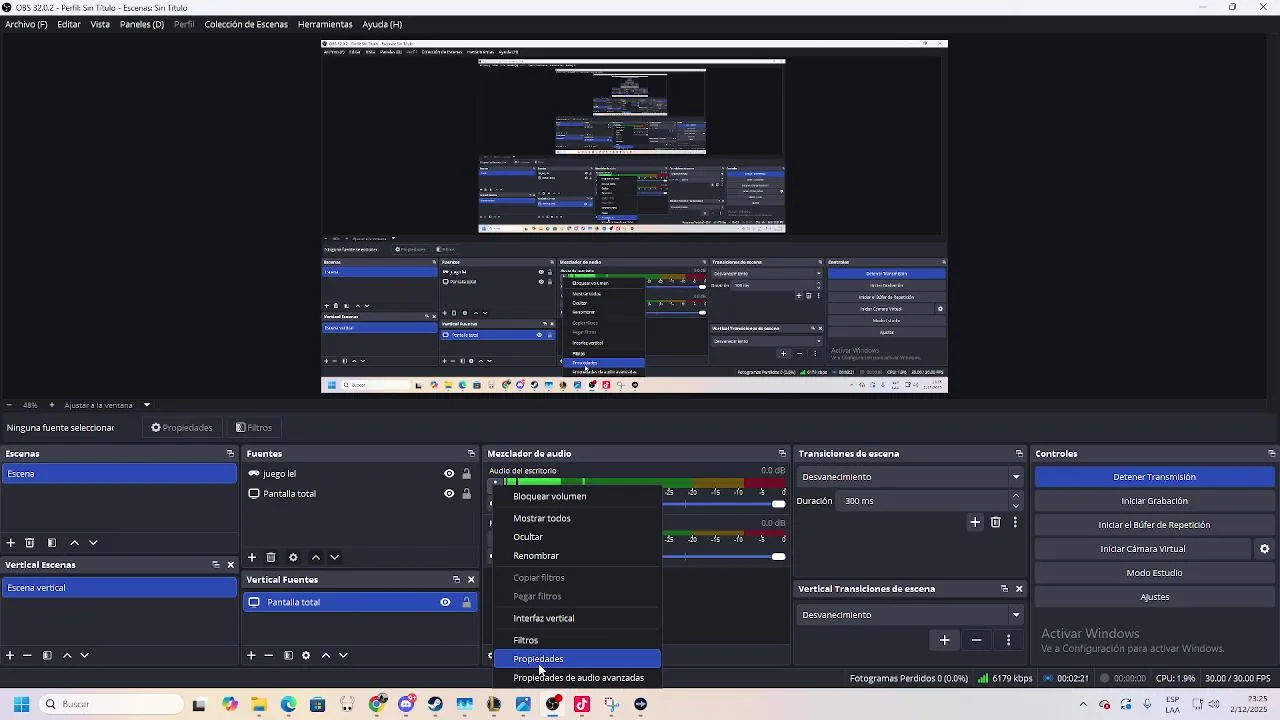Choose Propiedades de audio avanzadas
The height and width of the screenshot is (720, 1280).
(x=578, y=678)
